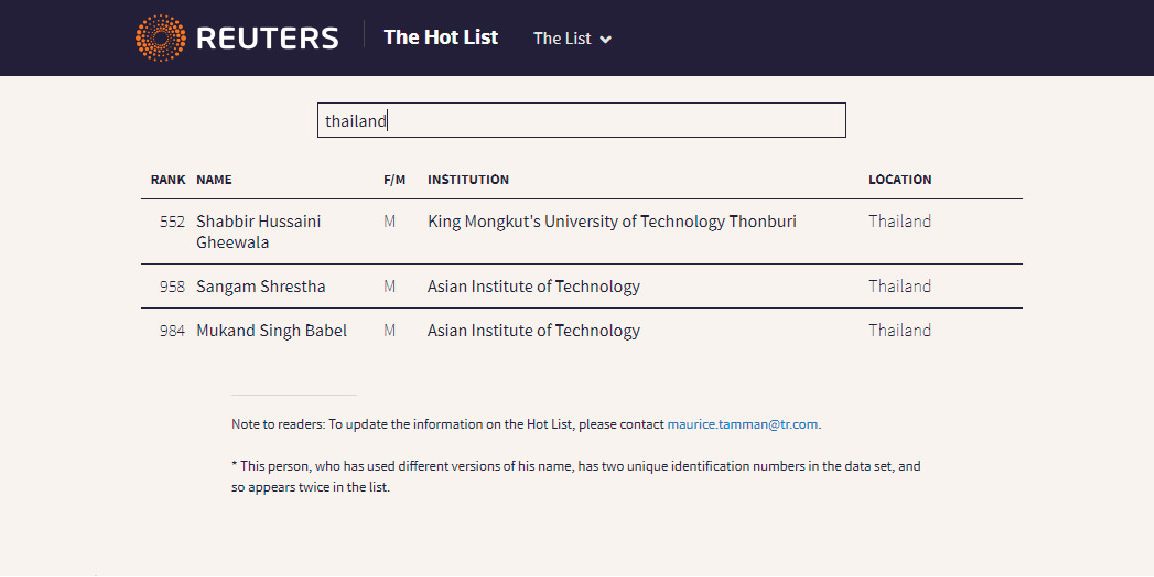Click King Mongkut's University of Technology Thonburi
Image resolution: width=1154 pixels, height=577 pixels.
point(612,221)
